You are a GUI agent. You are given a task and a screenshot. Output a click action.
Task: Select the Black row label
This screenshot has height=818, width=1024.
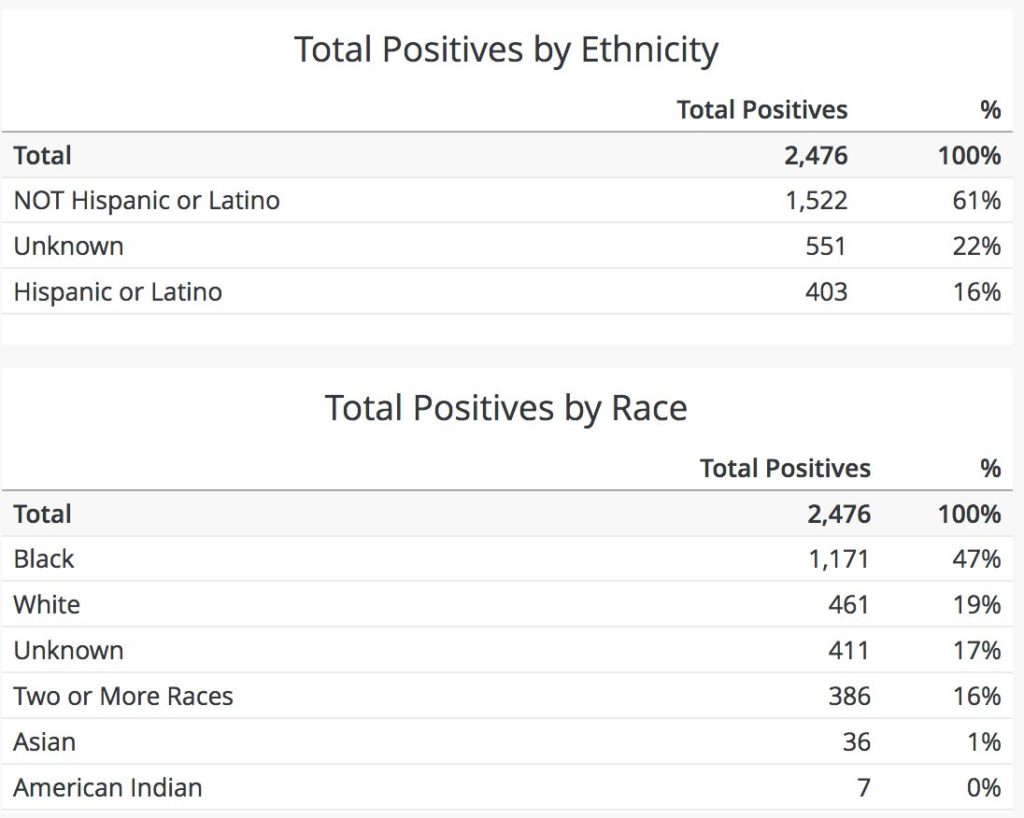point(44,558)
